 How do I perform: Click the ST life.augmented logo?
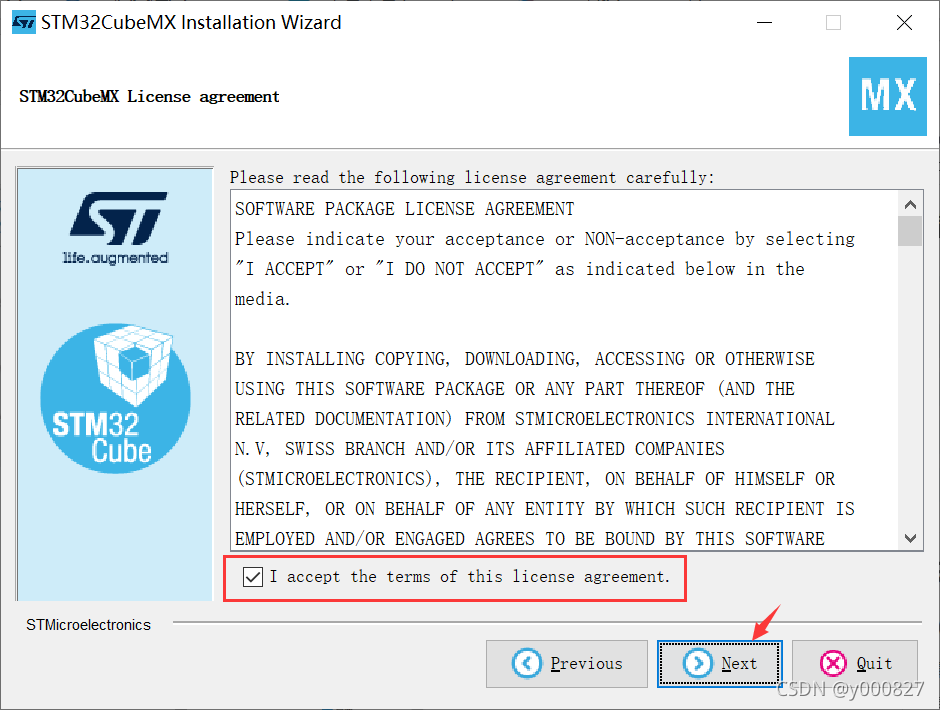[116, 228]
